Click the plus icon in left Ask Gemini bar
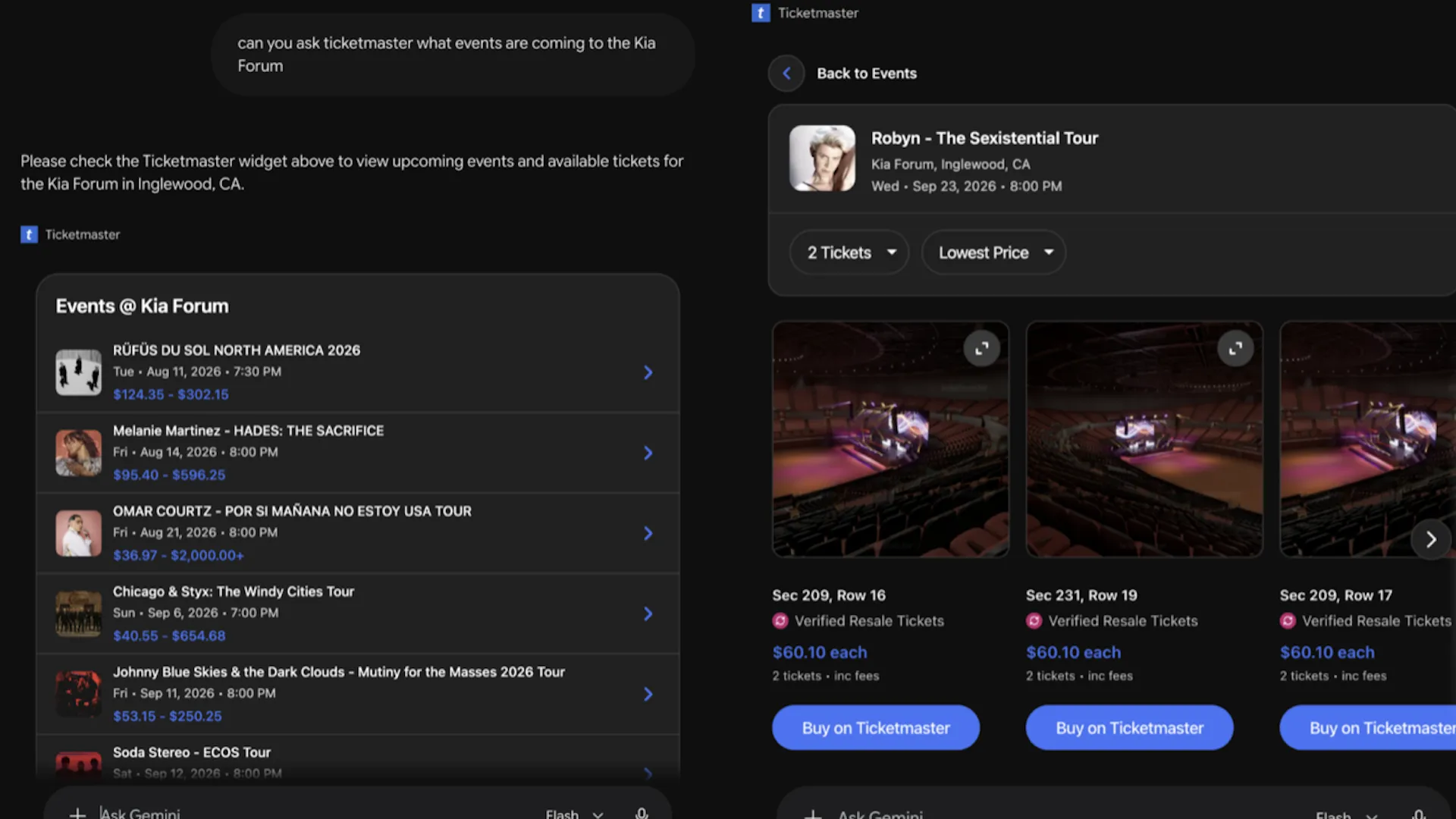This screenshot has width=1456, height=819. tap(77, 813)
